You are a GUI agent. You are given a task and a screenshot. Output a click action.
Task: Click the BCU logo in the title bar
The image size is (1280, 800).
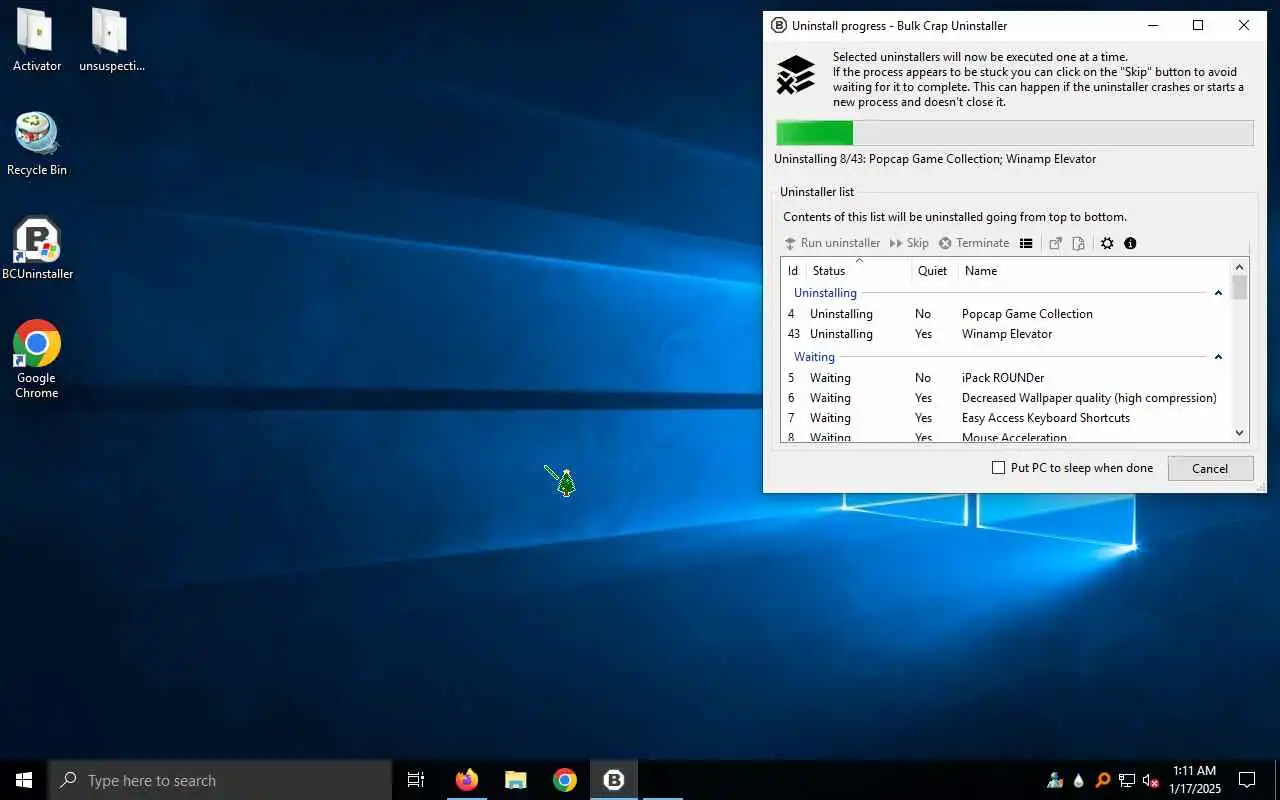click(x=779, y=26)
